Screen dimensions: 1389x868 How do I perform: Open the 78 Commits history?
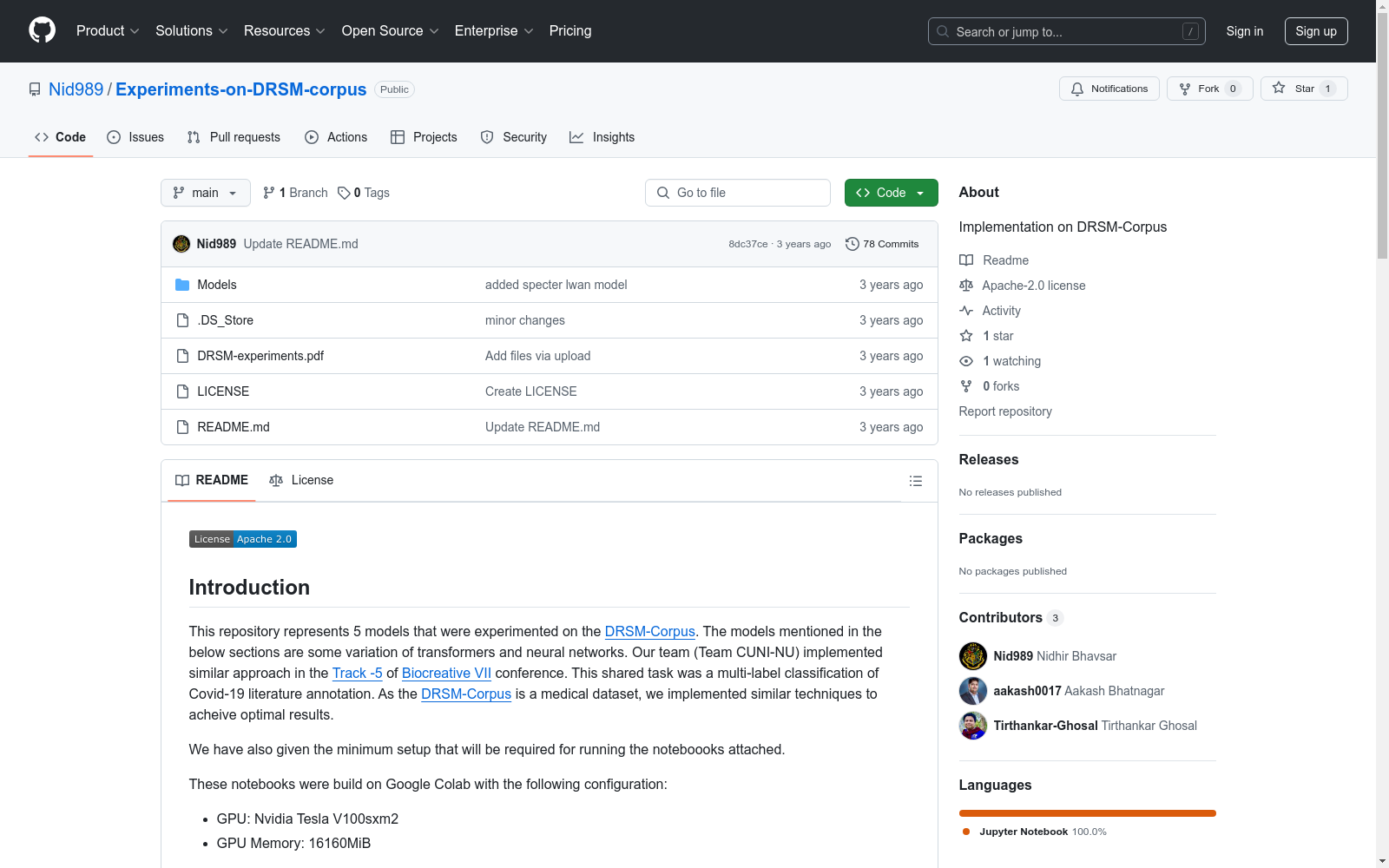click(882, 244)
